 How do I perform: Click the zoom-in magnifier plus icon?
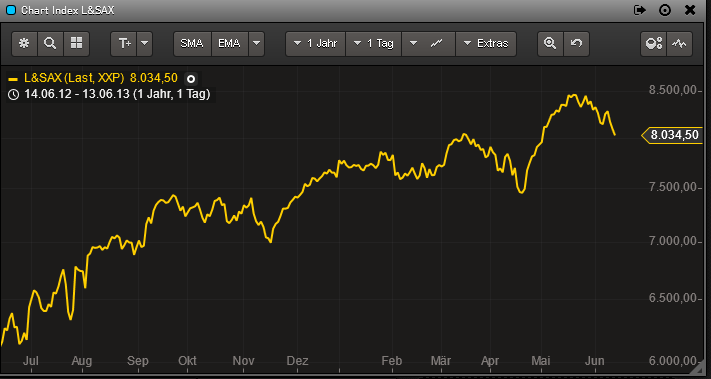[x=550, y=44]
